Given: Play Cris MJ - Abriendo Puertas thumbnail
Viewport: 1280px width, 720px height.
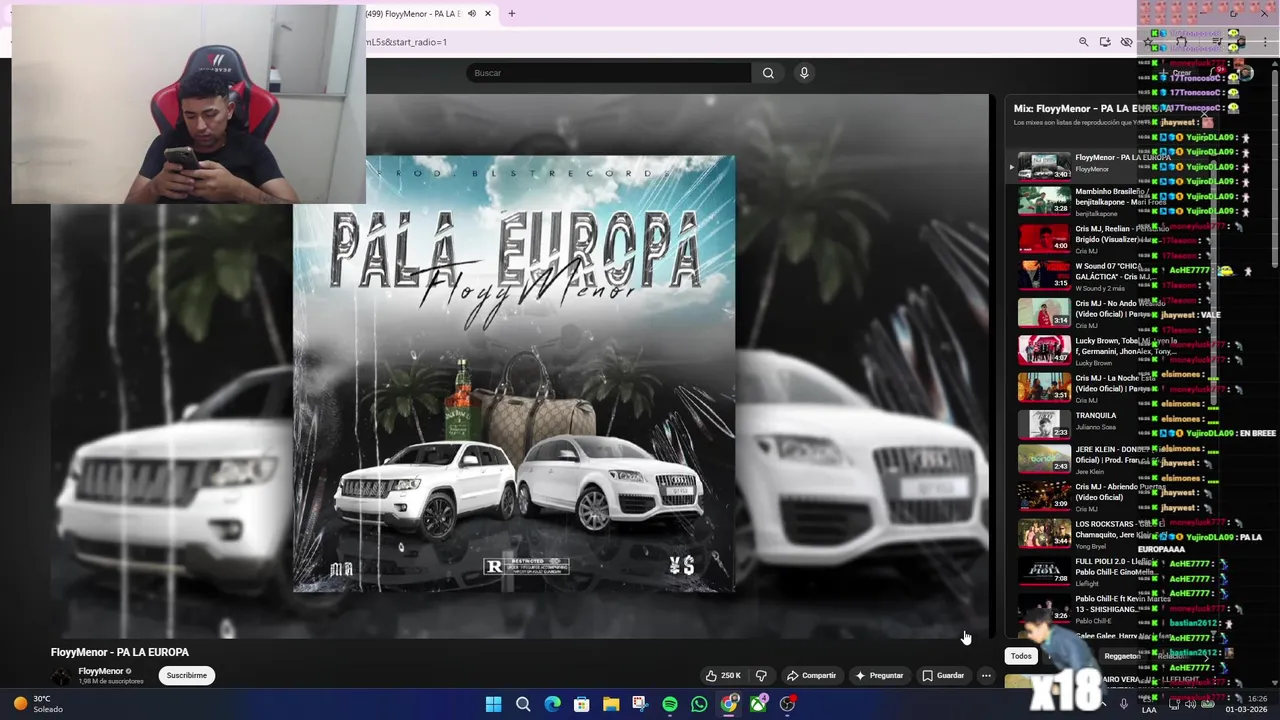Looking at the screenshot, I should (1044, 498).
